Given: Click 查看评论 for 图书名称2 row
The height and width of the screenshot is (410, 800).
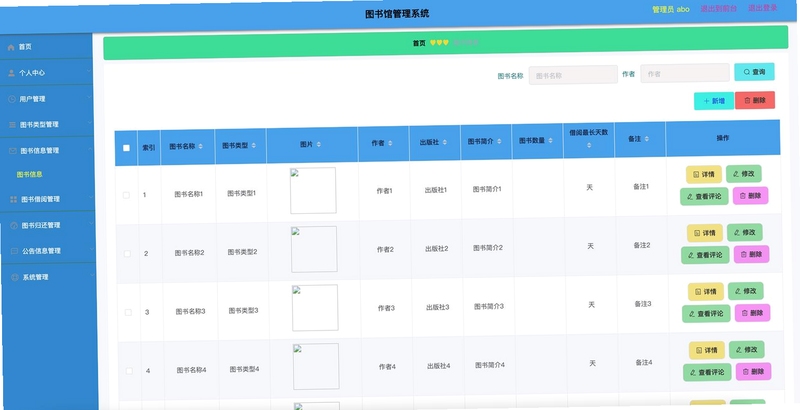Looking at the screenshot, I should [x=705, y=255].
